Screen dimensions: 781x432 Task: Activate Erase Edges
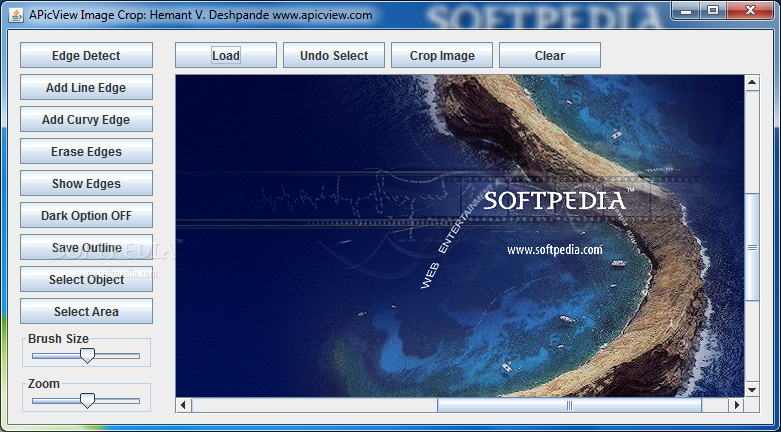click(86, 151)
